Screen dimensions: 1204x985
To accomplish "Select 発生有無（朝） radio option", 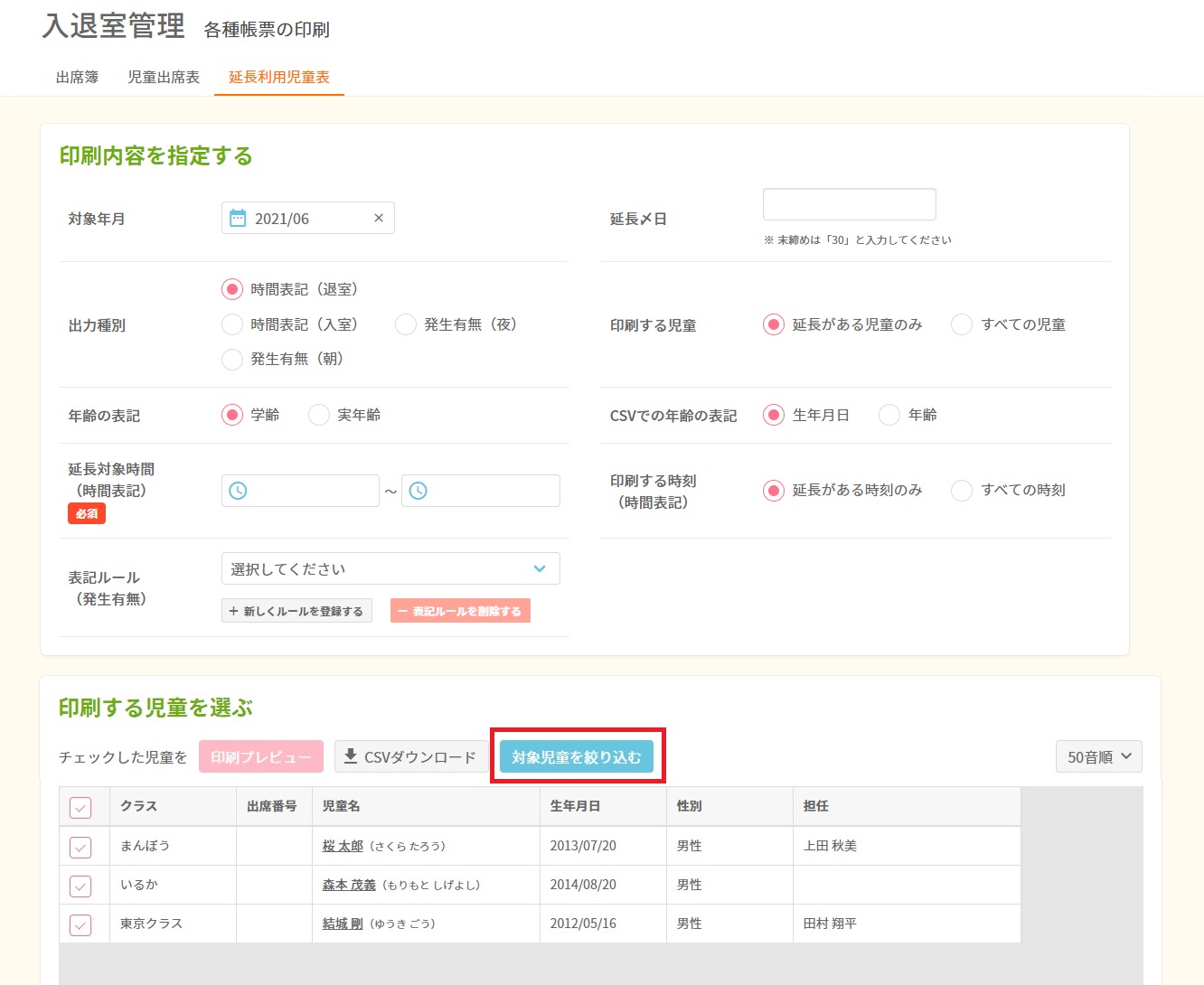I will click(232, 359).
